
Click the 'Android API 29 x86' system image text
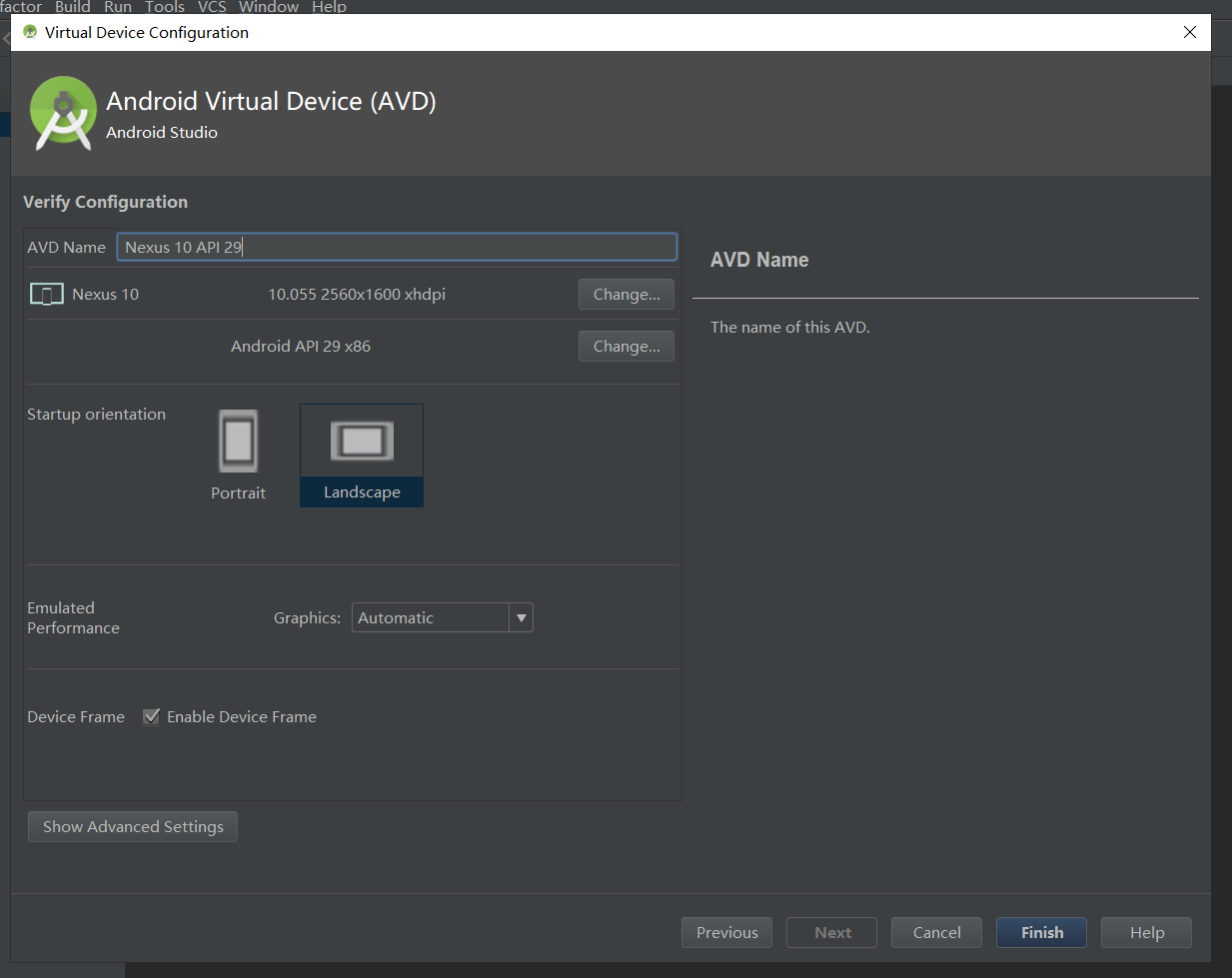point(301,347)
